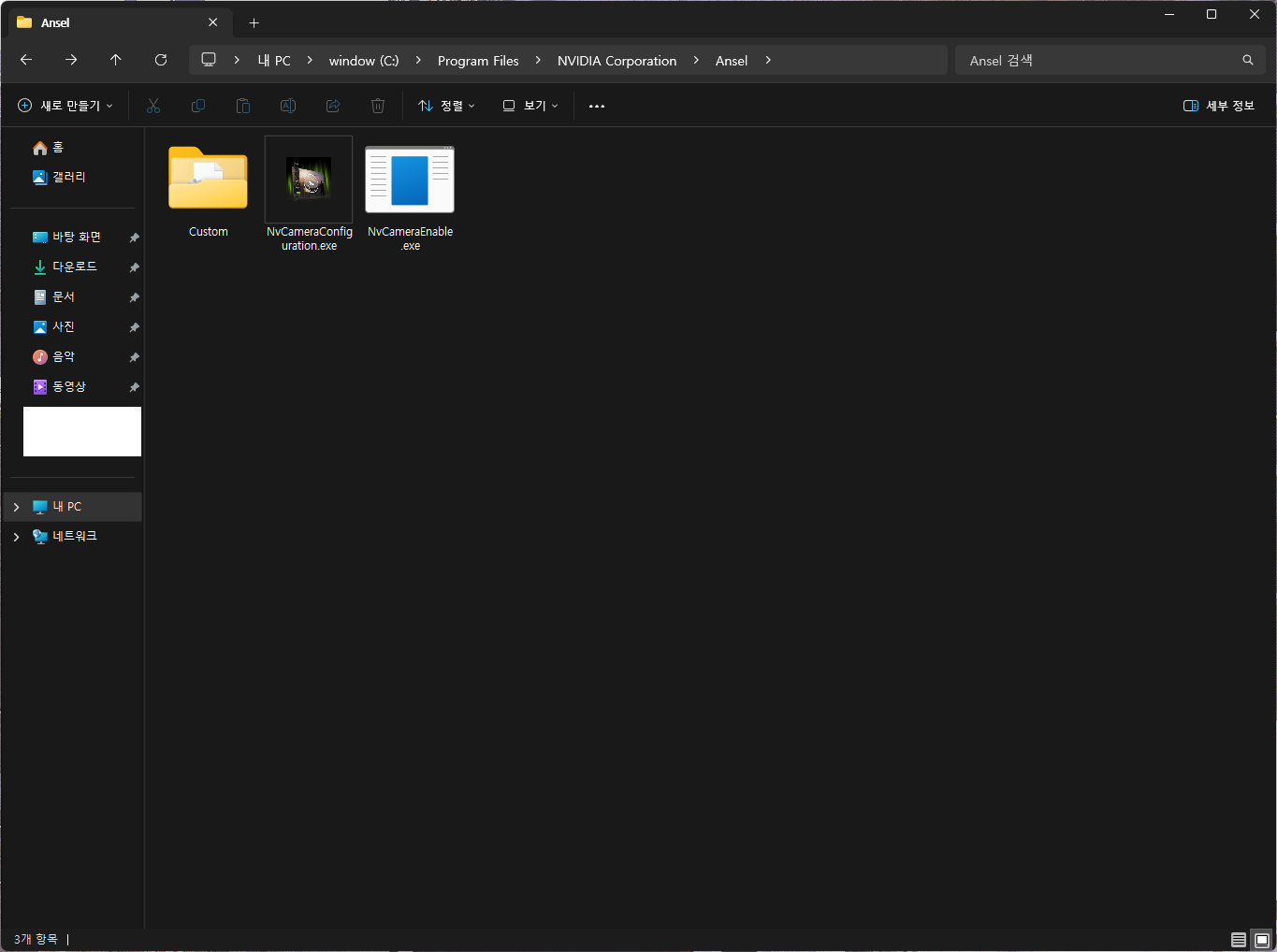Open the 새로 만들기 dropdown
Viewport: 1277px width, 952px height.
65,106
